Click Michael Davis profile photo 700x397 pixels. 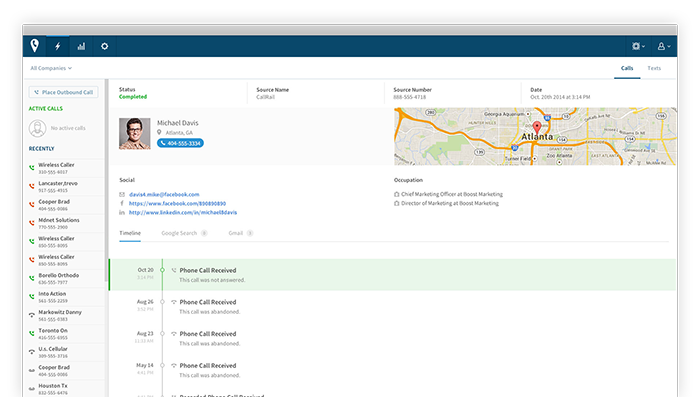point(134,134)
